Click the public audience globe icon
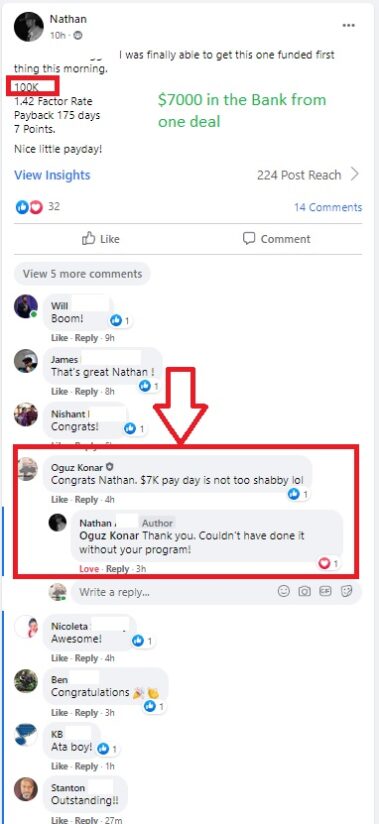Screen dimensions: 379x824 [x=78, y=35]
